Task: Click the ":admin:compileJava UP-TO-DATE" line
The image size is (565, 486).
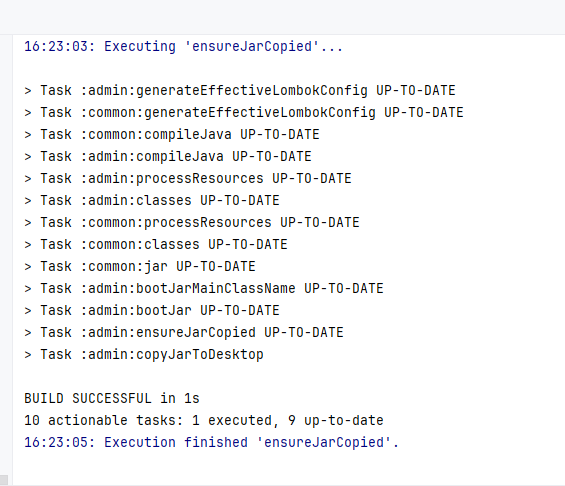Action: [168, 157]
